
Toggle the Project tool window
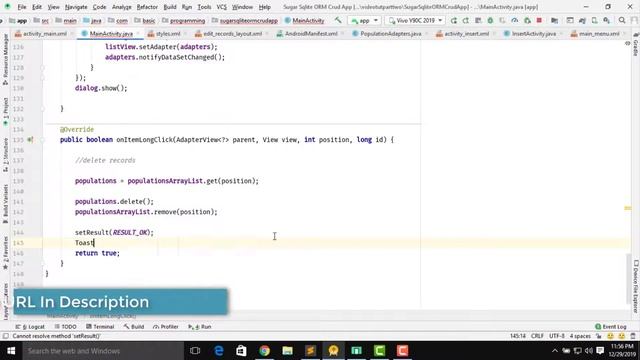click(x=5, y=111)
